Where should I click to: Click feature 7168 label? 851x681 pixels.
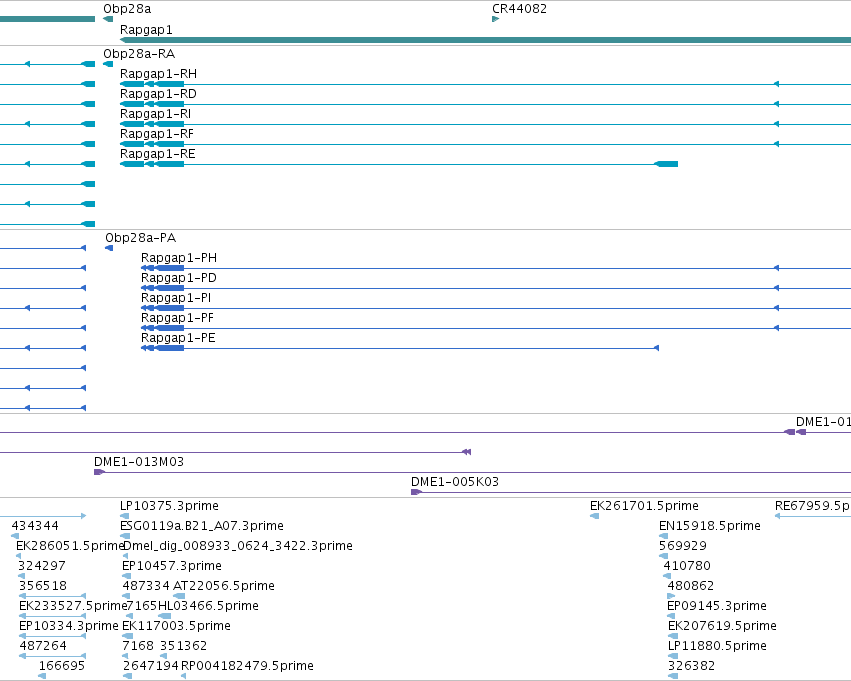138,646
